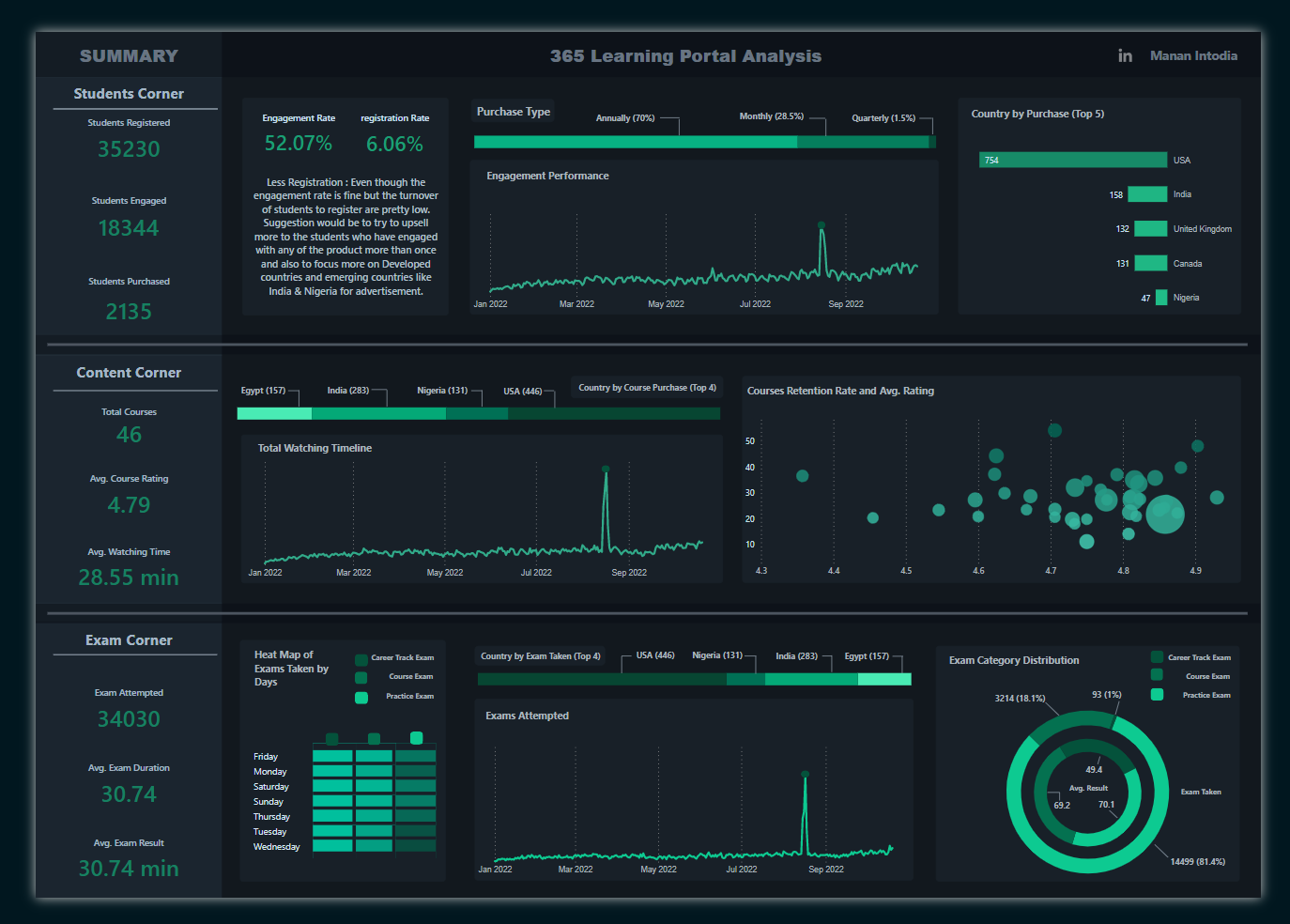
Task: Click Practice Exam legend marker in heat map
Action: (361, 697)
